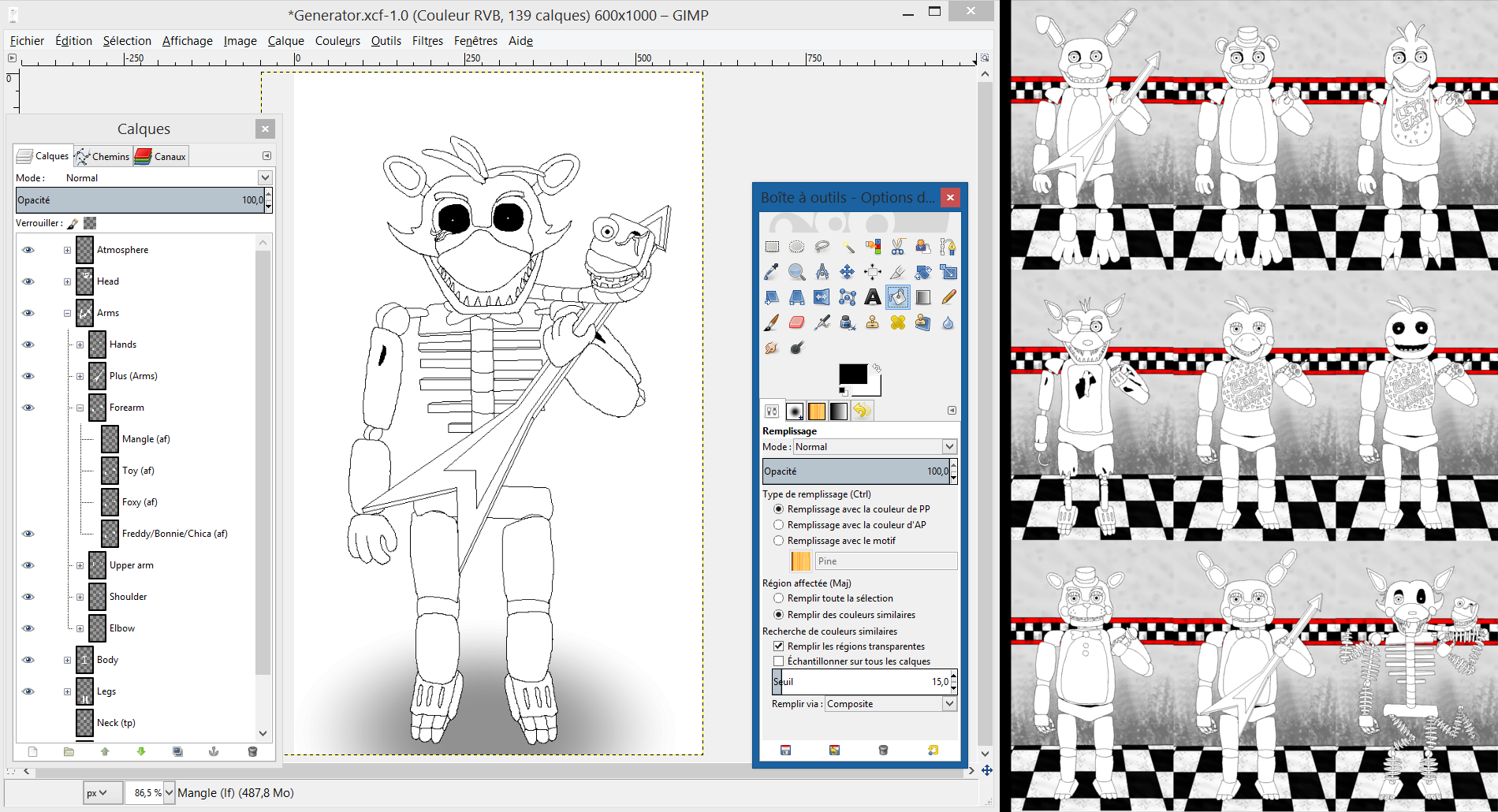This screenshot has height=812, width=1498.
Task: Close the Calques dock panel
Action: [266, 129]
